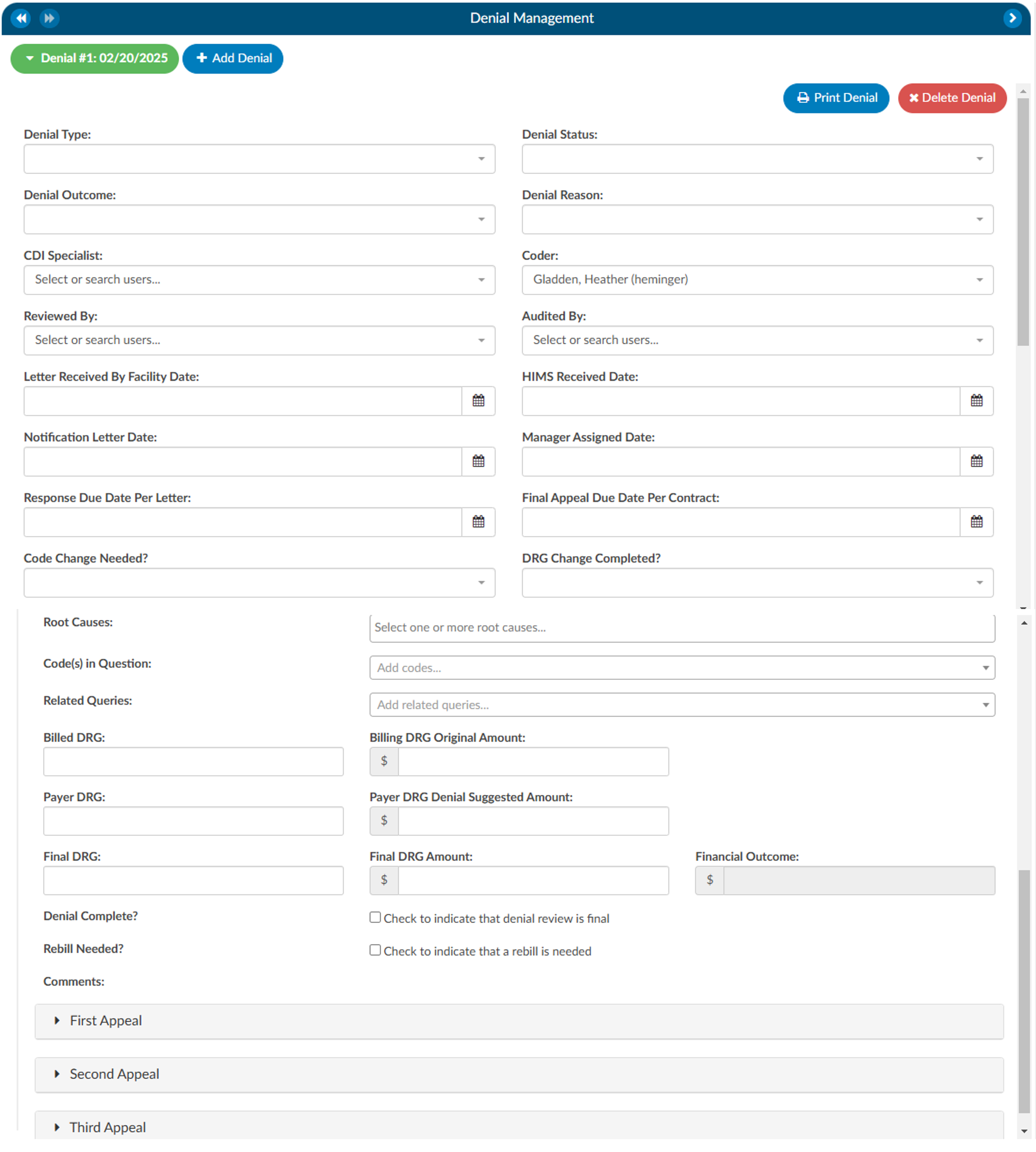The image size is (1036, 1152).
Task: Open the Code(s) in Question dropdown
Action: [x=682, y=668]
